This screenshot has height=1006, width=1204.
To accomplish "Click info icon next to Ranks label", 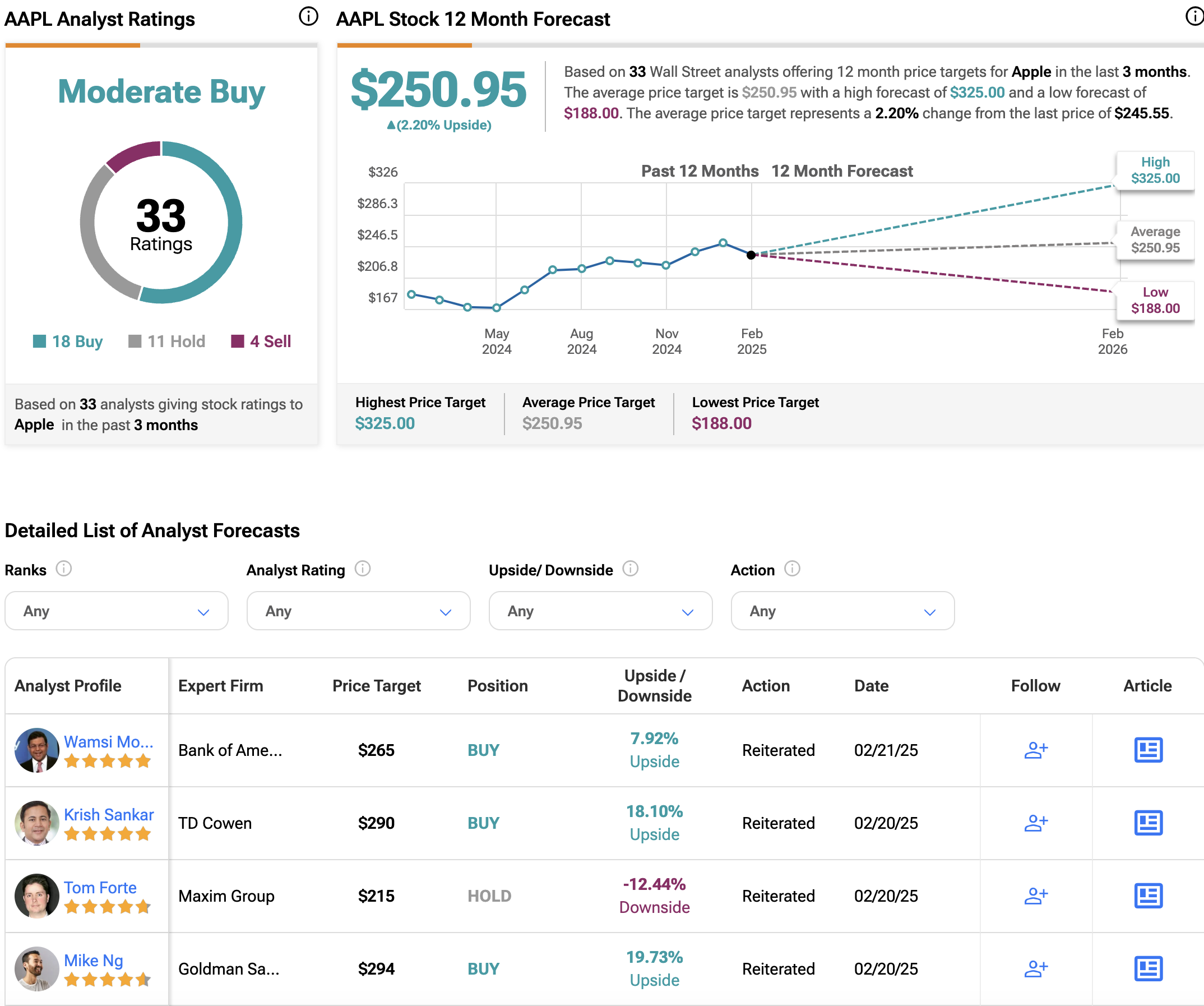I will point(64,569).
